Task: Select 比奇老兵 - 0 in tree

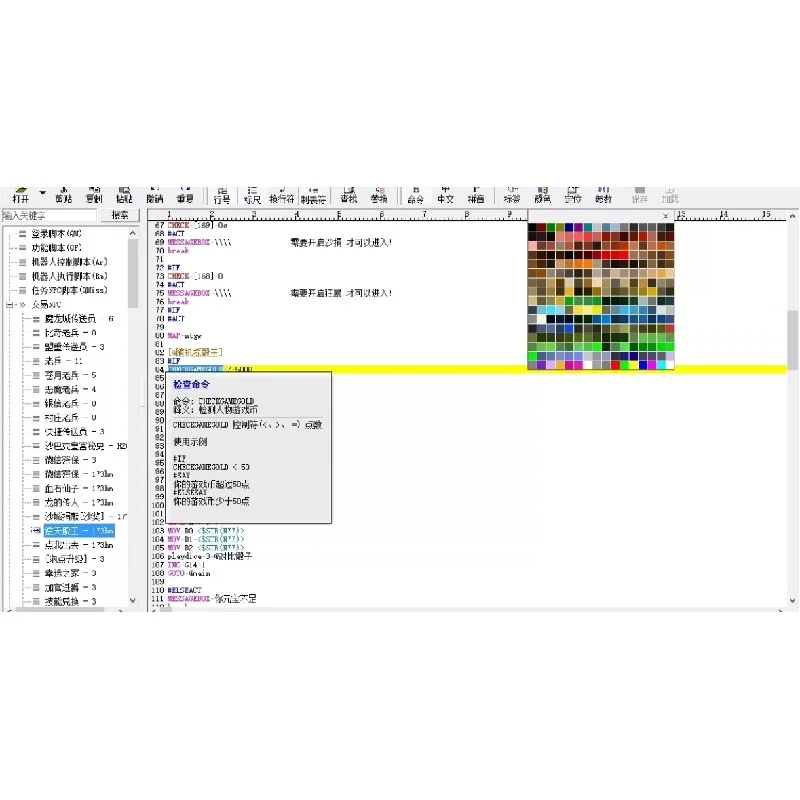Action: coord(70,333)
